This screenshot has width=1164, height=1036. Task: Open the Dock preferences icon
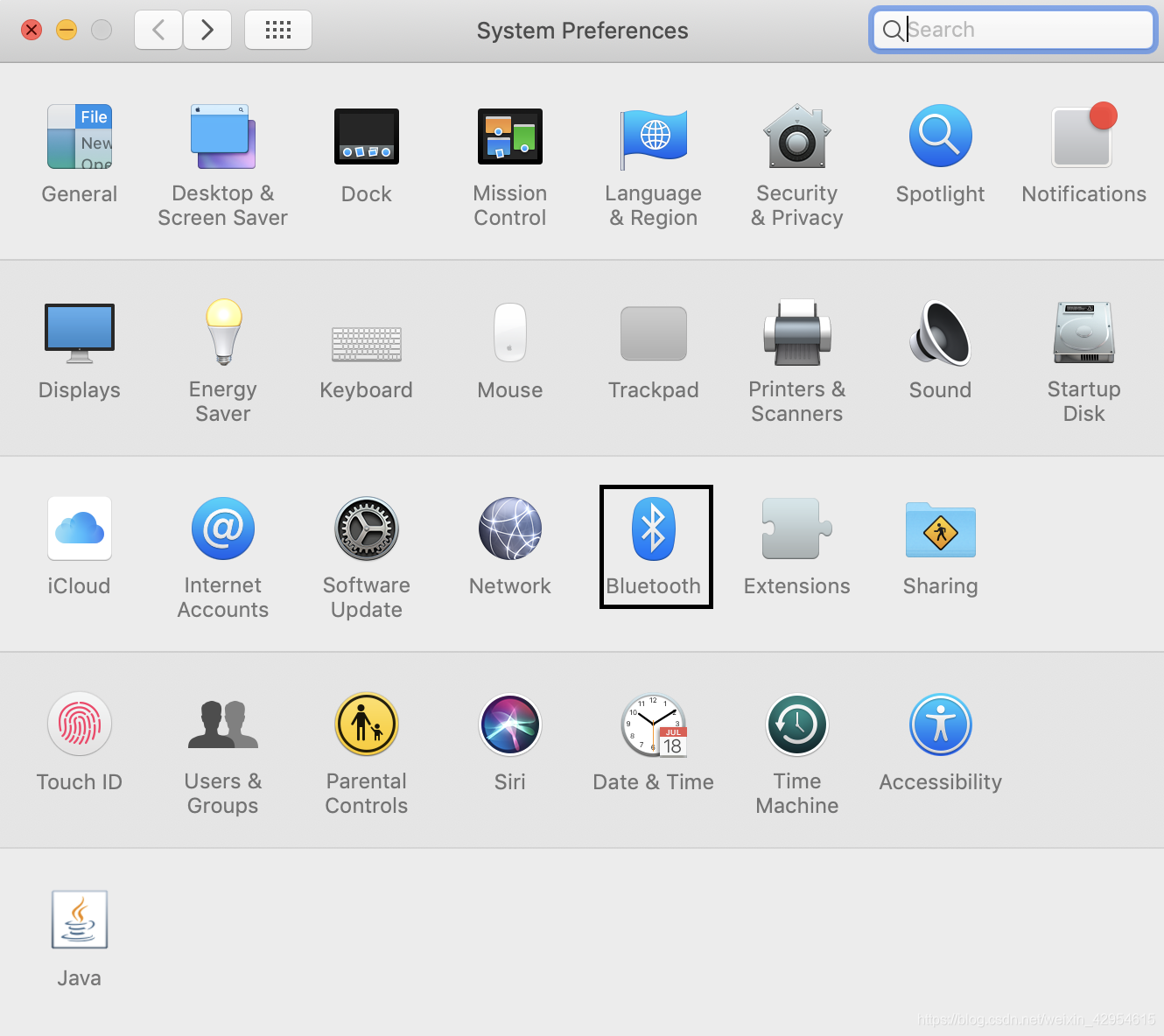367,136
